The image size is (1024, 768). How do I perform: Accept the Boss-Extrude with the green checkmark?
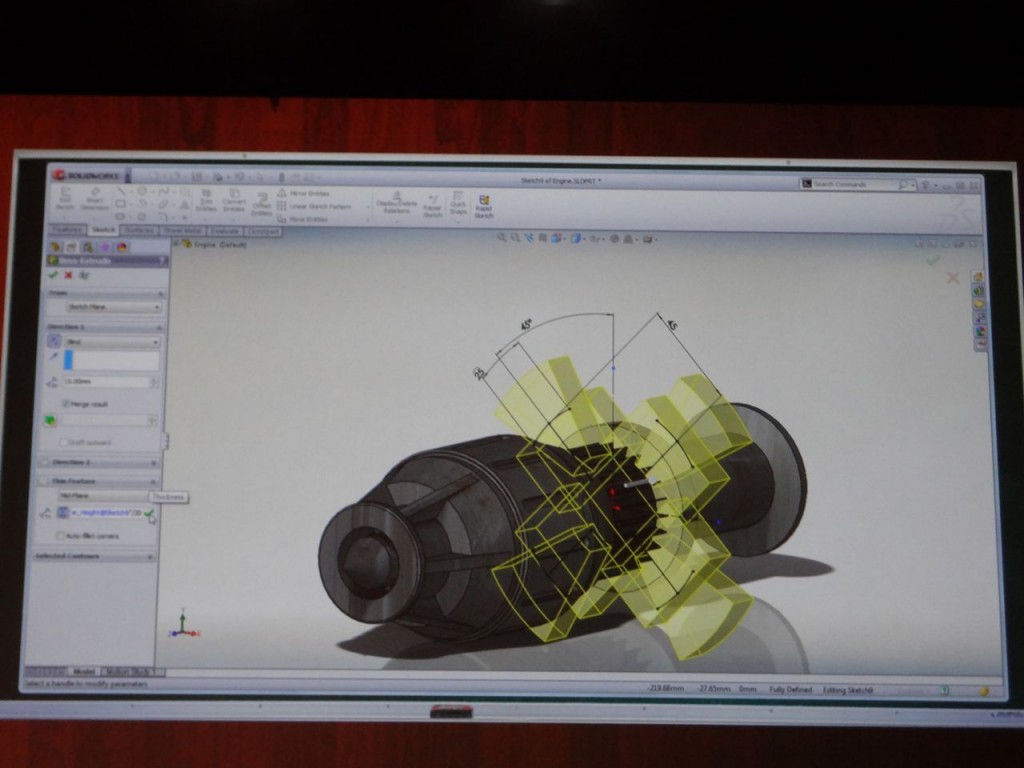(x=52, y=275)
